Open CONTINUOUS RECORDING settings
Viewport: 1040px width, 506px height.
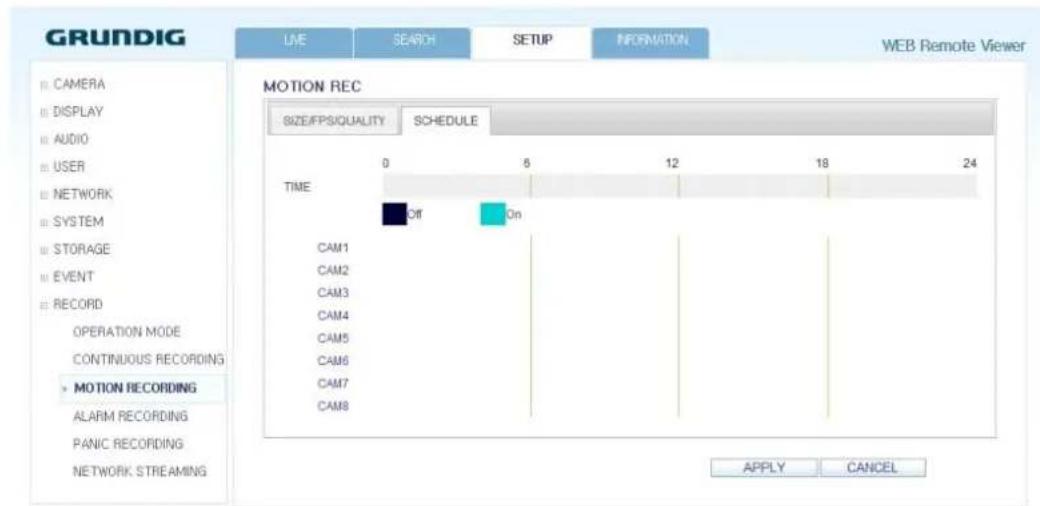(148, 359)
